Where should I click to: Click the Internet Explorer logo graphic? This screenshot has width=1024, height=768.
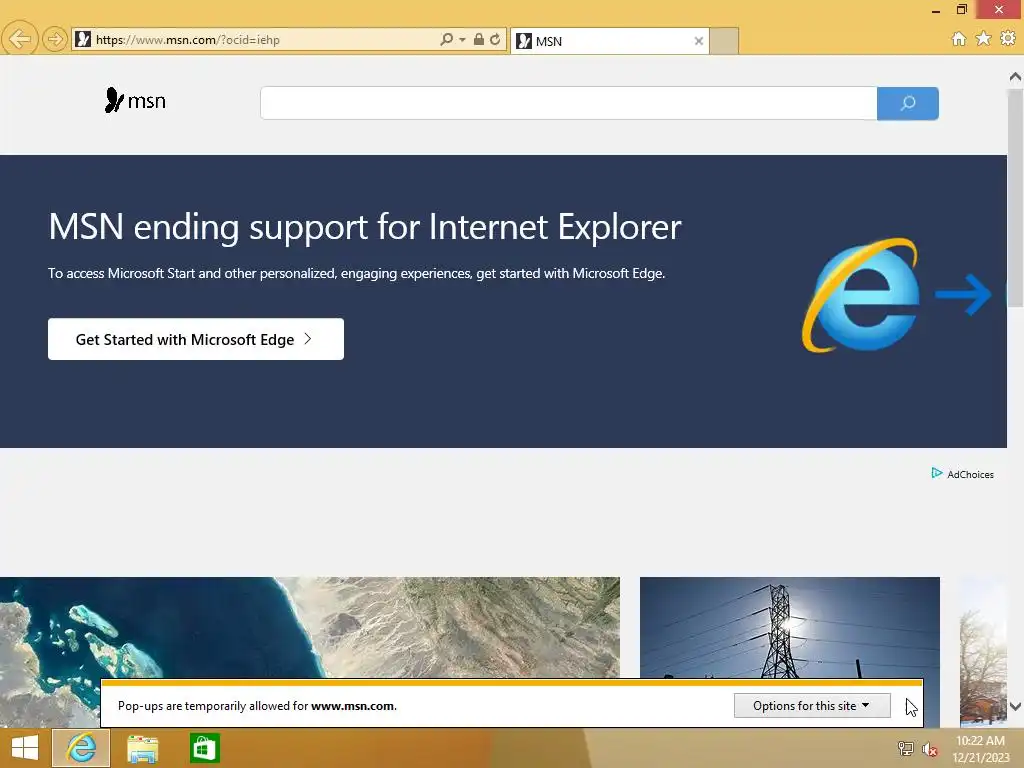tap(861, 295)
